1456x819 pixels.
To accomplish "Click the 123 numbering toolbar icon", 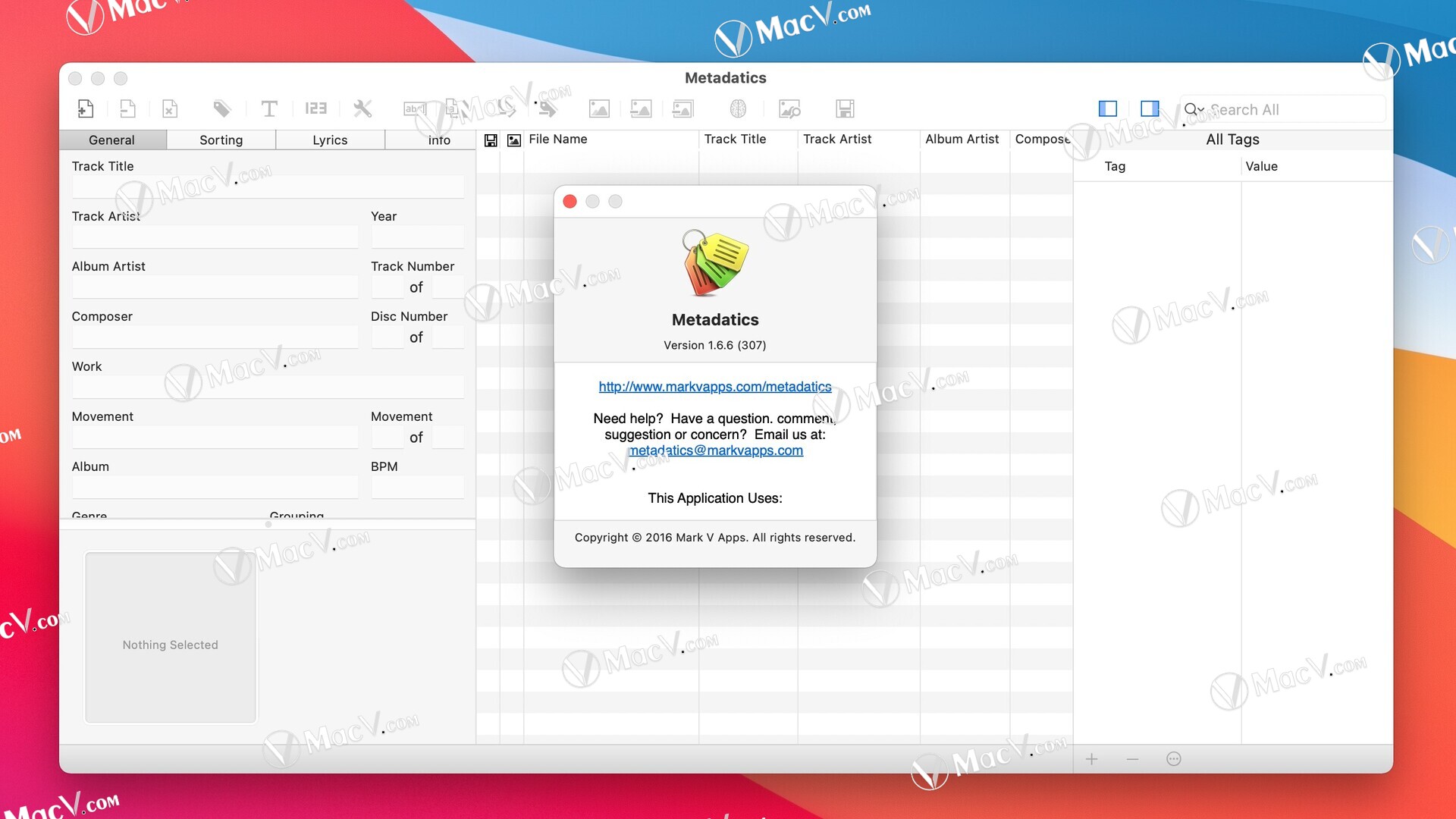I will (315, 109).
